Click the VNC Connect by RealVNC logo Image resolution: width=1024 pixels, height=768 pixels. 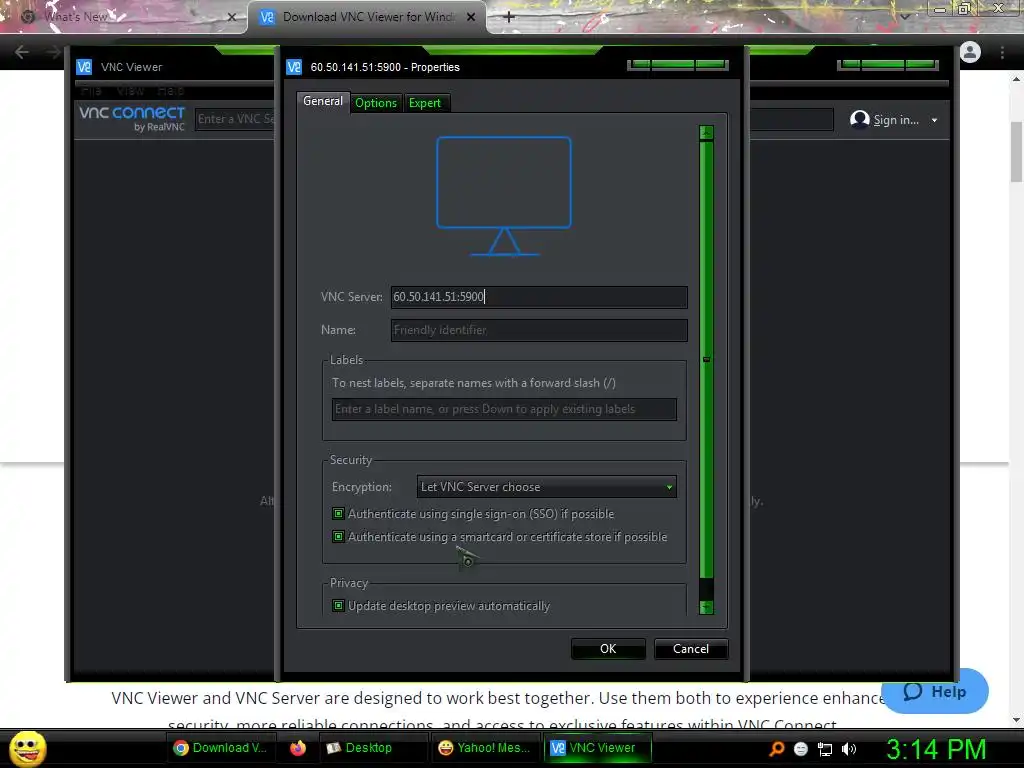tap(132, 118)
